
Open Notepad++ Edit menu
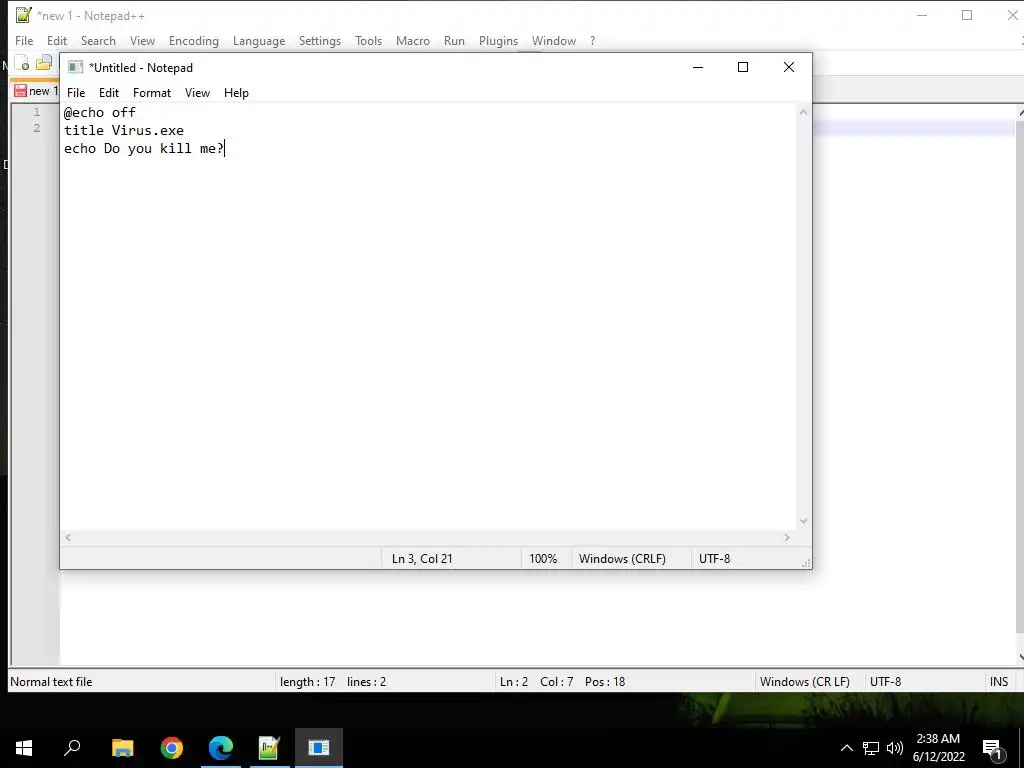pos(57,40)
